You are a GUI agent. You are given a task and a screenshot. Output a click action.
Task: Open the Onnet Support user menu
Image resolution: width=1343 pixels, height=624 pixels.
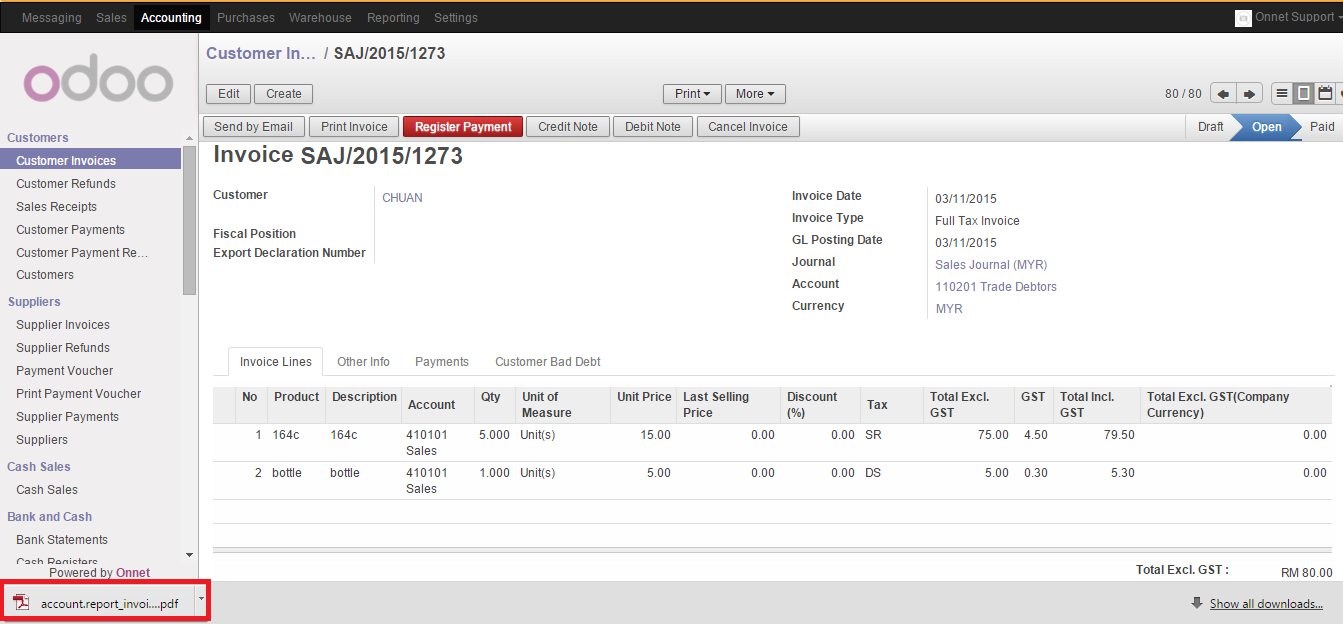1293,17
